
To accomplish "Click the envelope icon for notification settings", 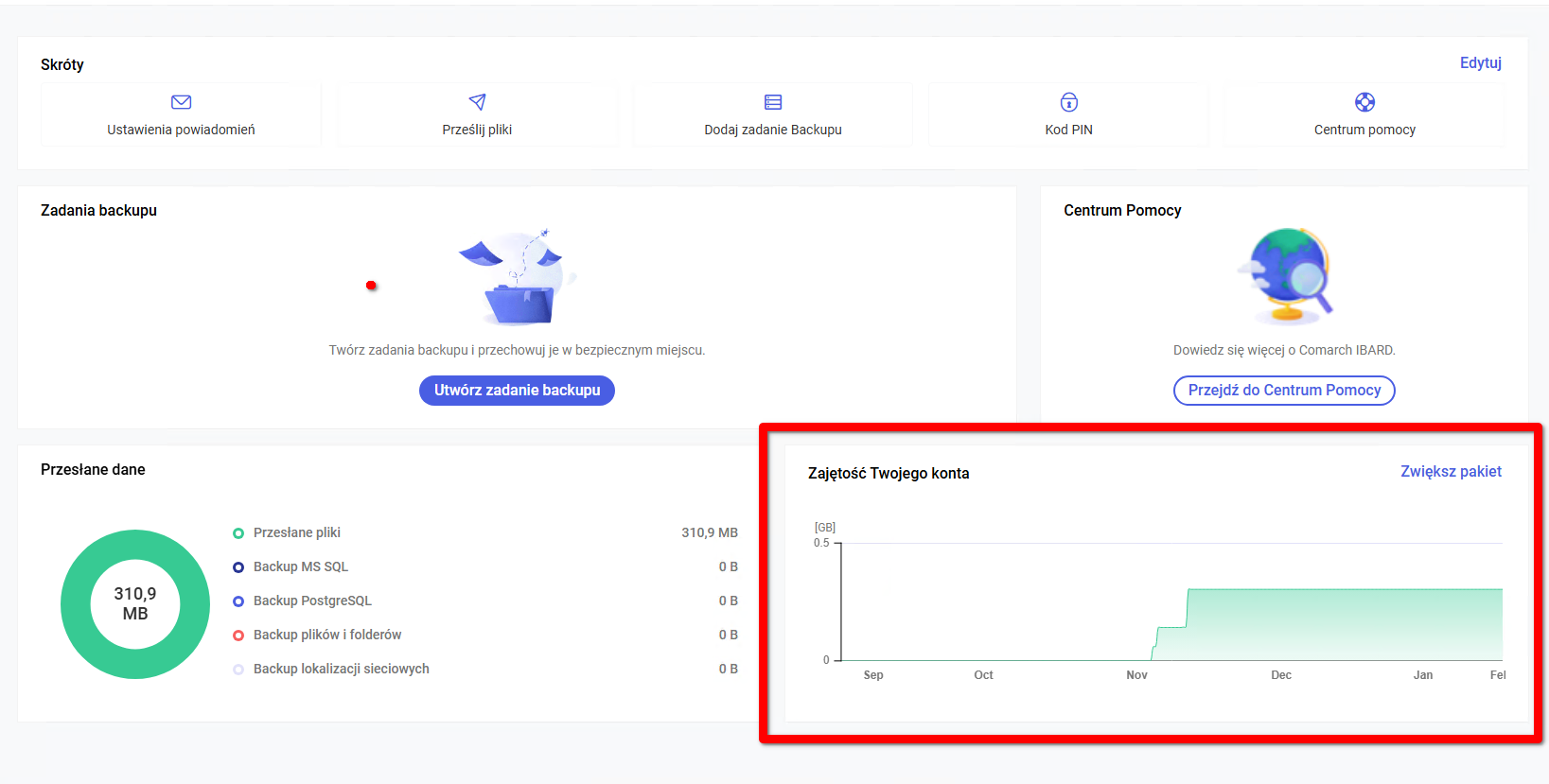I will (x=181, y=102).
